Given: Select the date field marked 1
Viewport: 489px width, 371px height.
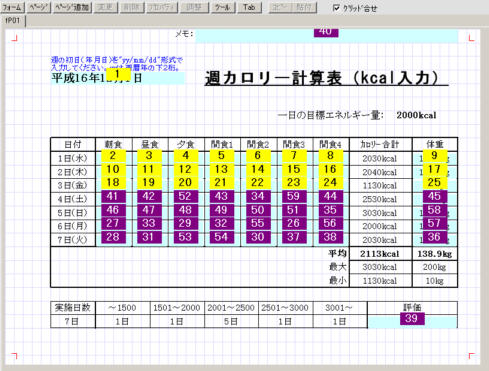Looking at the screenshot, I should pyautogui.click(x=117, y=78).
